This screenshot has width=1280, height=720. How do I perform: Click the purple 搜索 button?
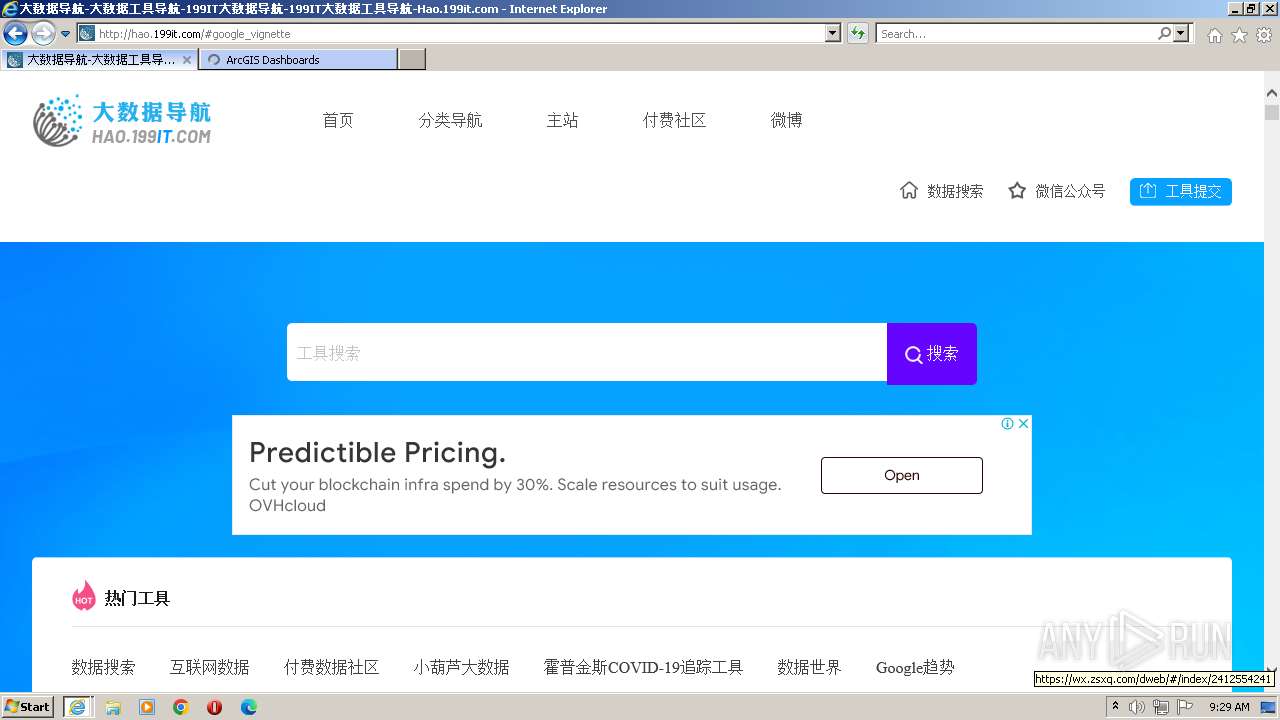(x=932, y=353)
